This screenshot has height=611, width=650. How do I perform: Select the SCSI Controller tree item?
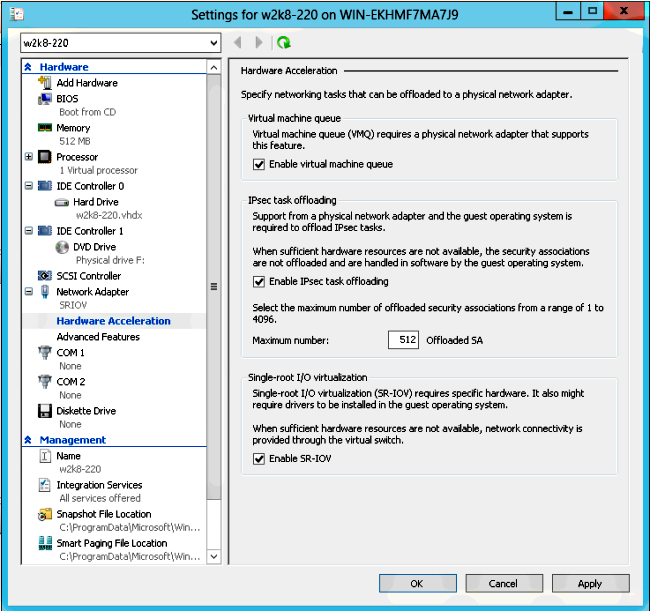(89, 276)
